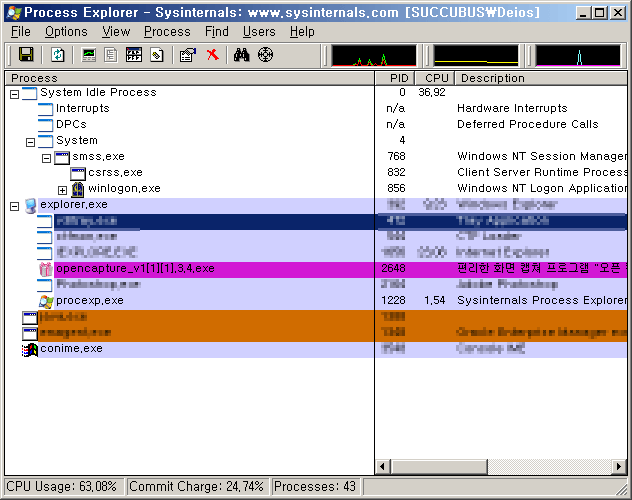Click the View DLLs/Handles toolbar icon
The height and width of the screenshot is (500, 632).
coord(157,54)
